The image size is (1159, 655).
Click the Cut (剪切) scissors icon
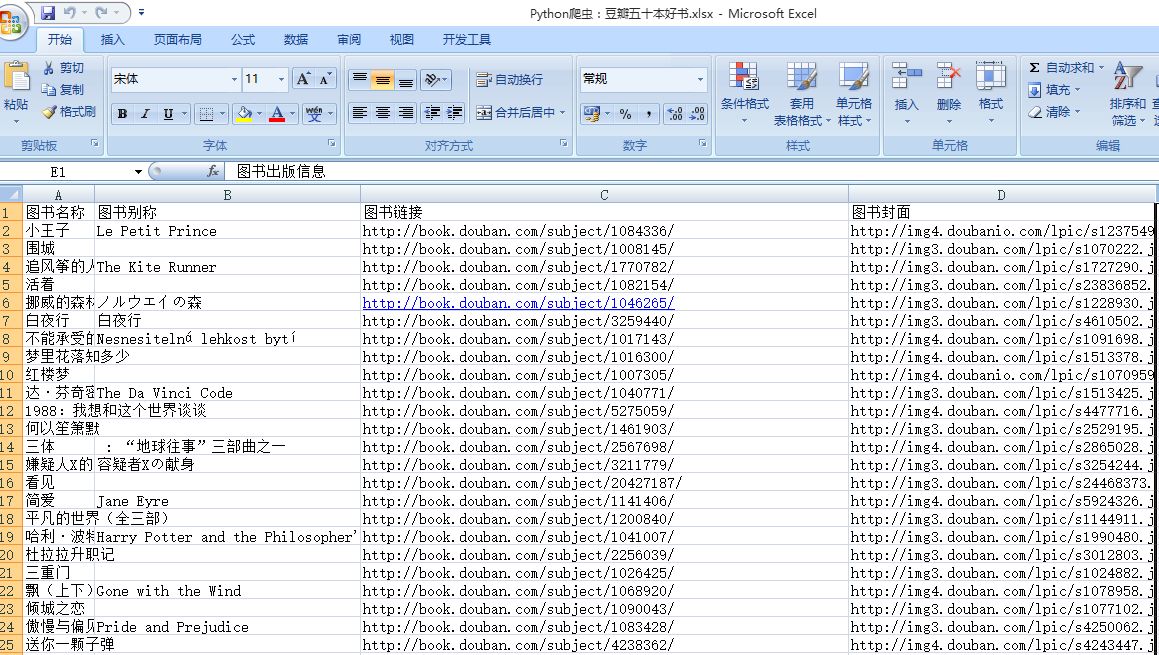[x=49, y=68]
